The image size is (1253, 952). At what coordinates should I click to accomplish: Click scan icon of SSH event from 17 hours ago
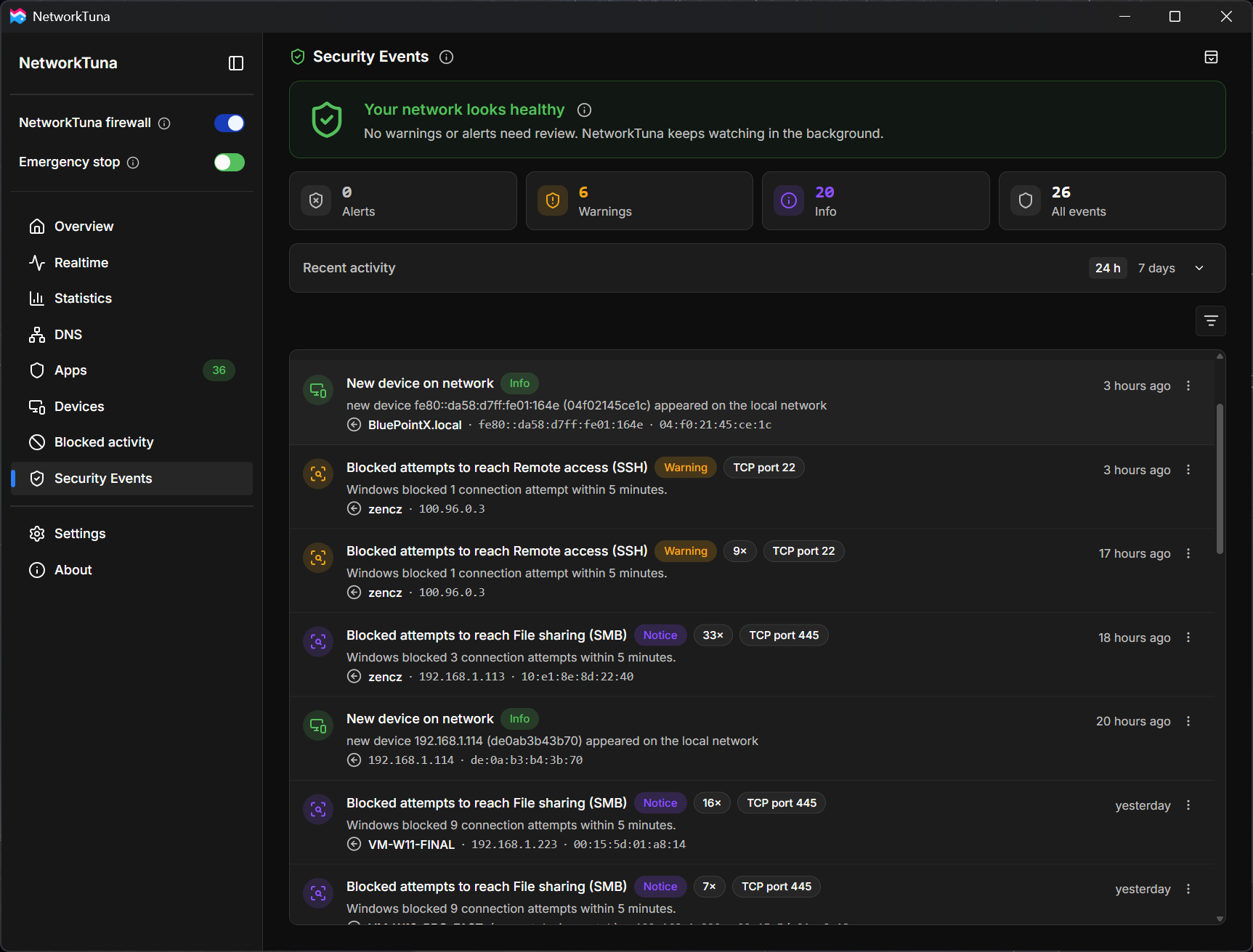(318, 558)
